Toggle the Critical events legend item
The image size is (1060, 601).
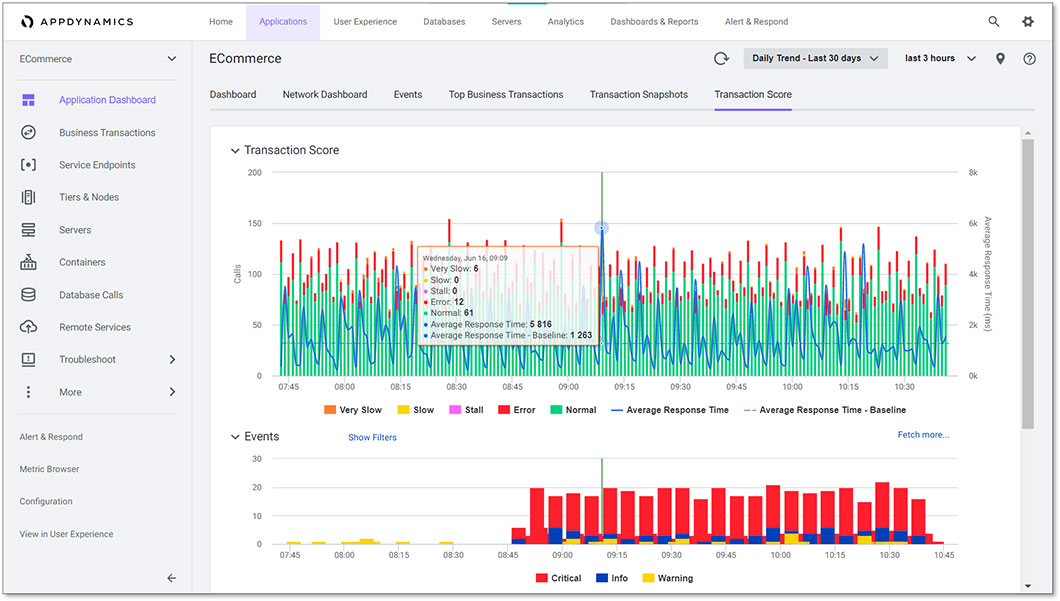click(x=557, y=578)
